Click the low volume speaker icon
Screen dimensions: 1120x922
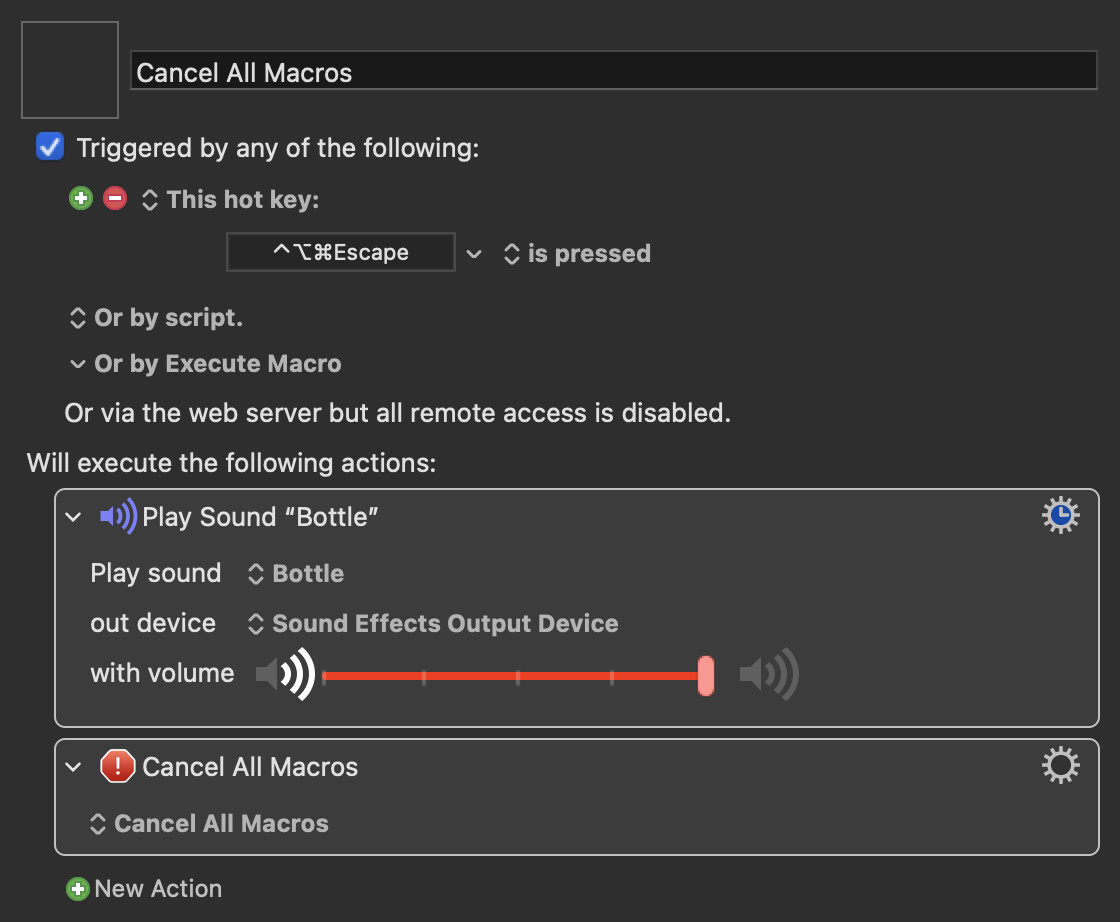pyautogui.click(x=285, y=673)
